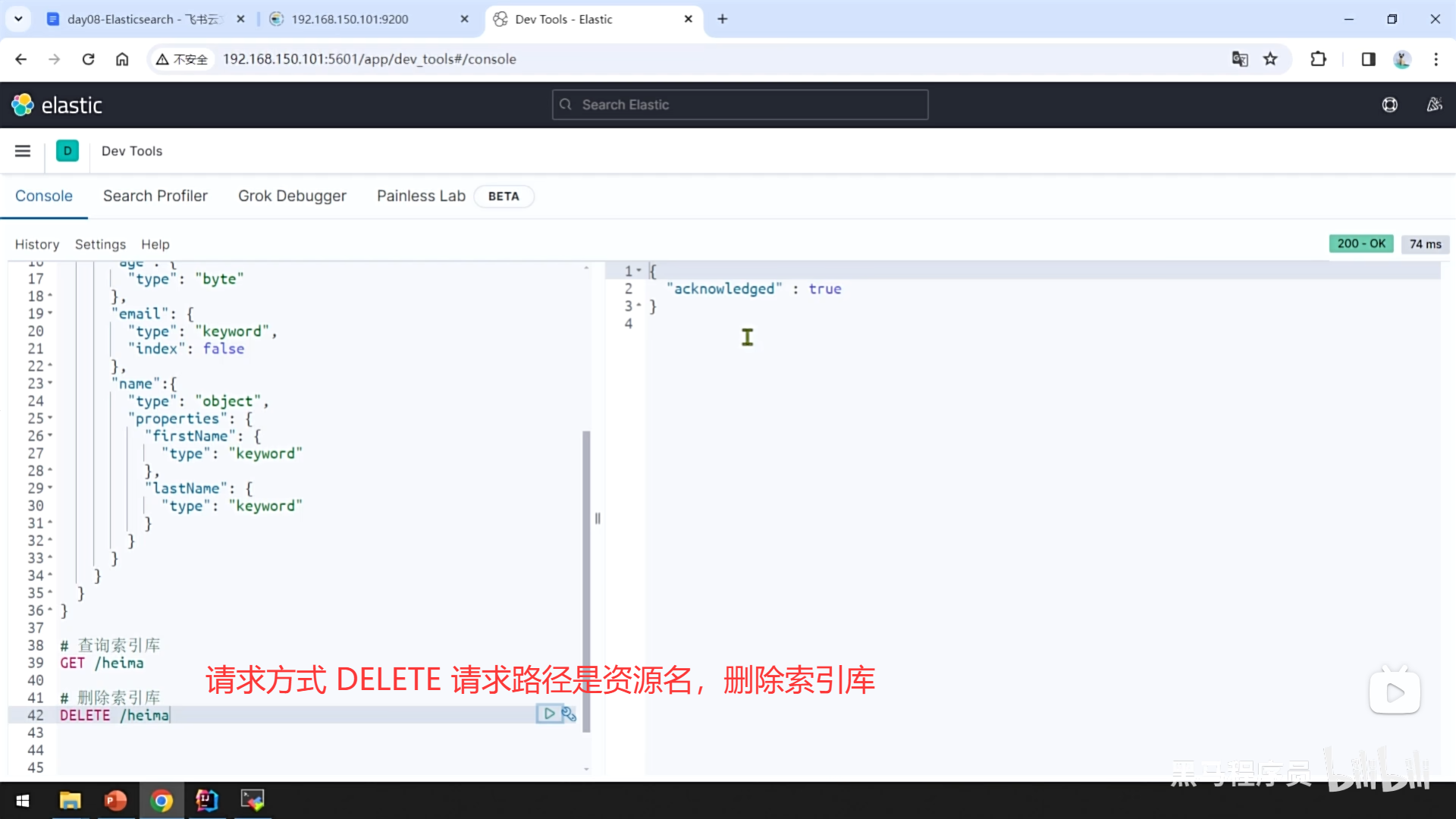Open the console Settings link
This screenshot has height=819, width=1456.
[x=100, y=244]
